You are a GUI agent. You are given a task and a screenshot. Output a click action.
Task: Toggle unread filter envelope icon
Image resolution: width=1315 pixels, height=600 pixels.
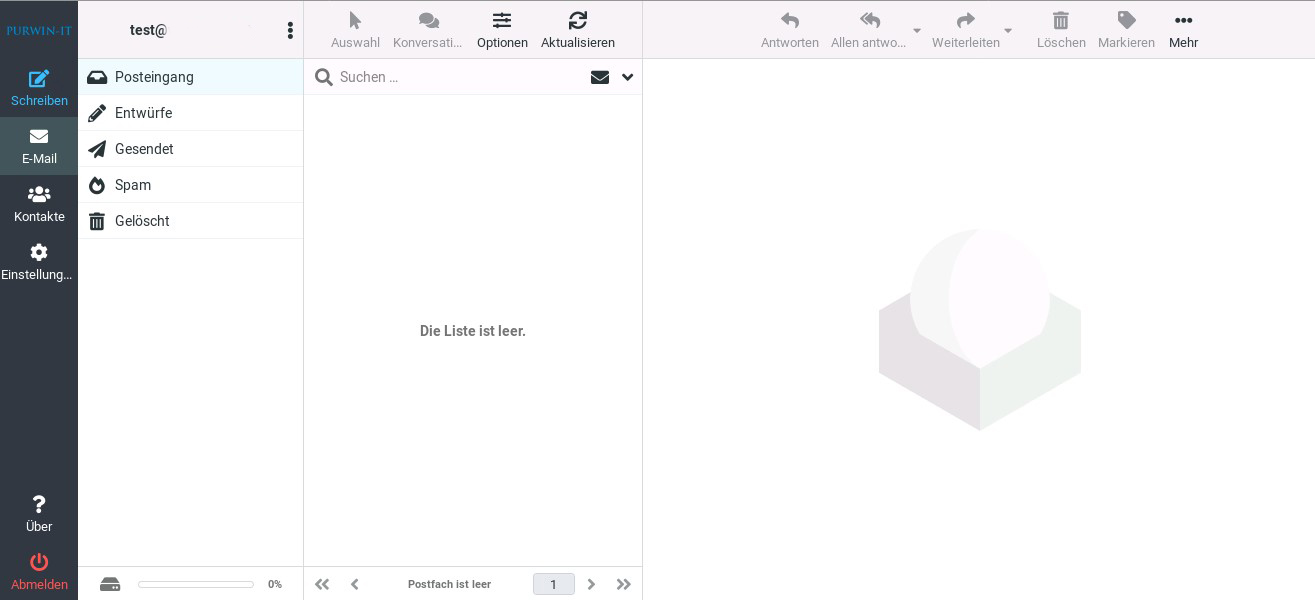600,77
